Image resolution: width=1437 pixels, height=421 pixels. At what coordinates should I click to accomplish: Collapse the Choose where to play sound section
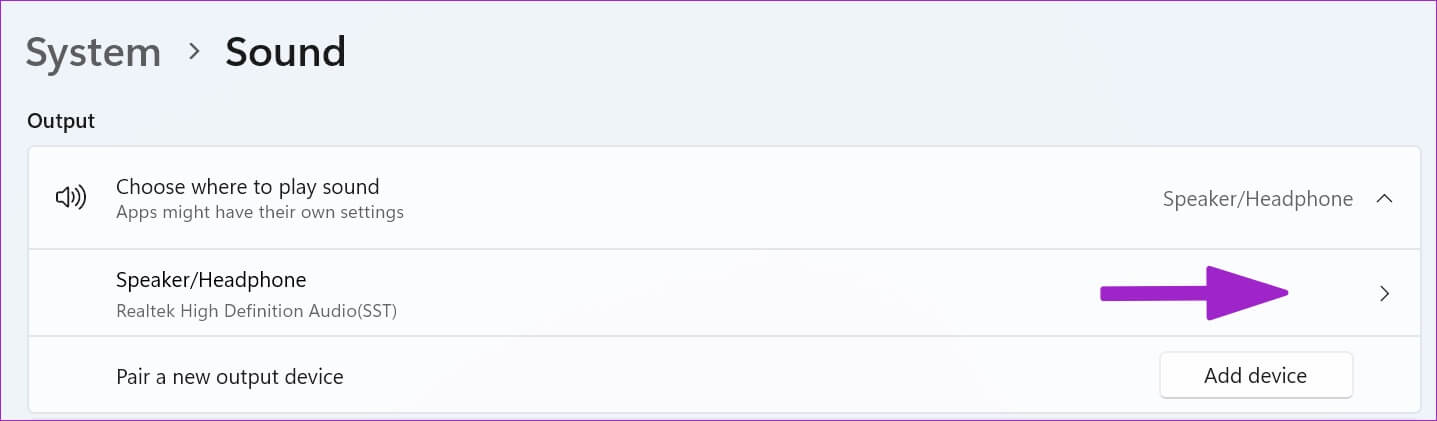pos(1385,199)
